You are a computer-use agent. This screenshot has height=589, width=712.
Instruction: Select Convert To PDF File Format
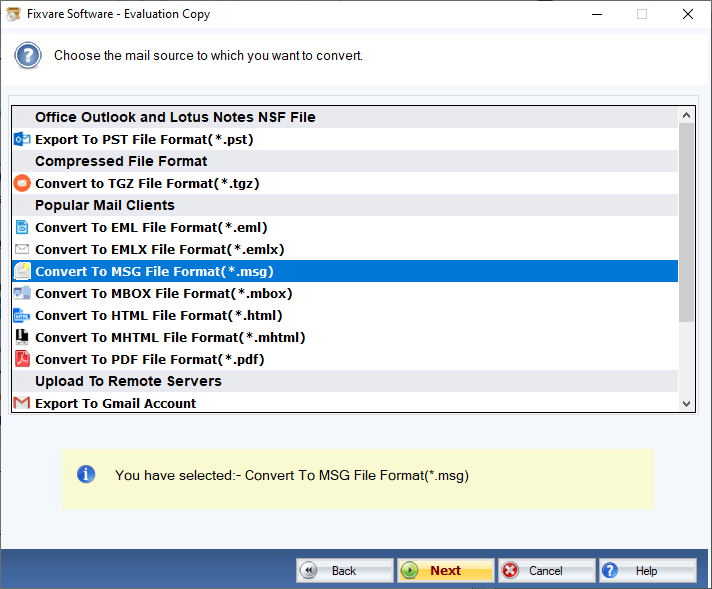pos(345,359)
